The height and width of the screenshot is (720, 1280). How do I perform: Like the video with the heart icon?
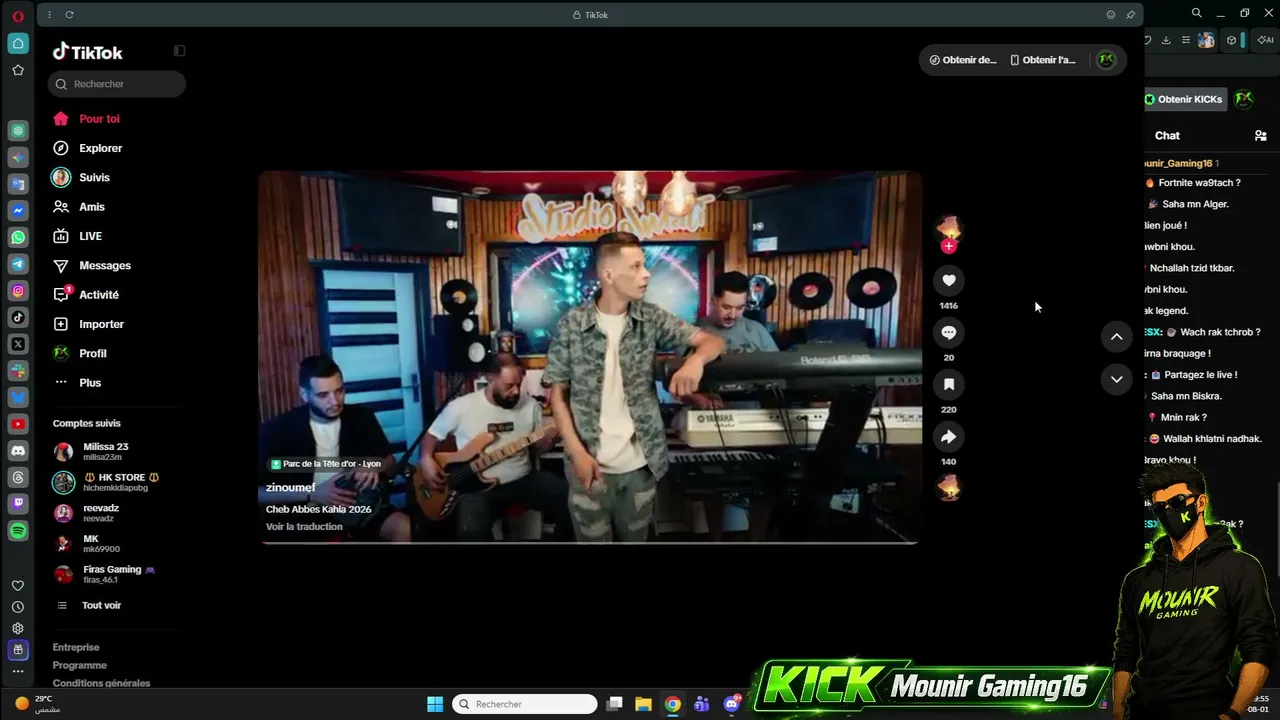949,280
